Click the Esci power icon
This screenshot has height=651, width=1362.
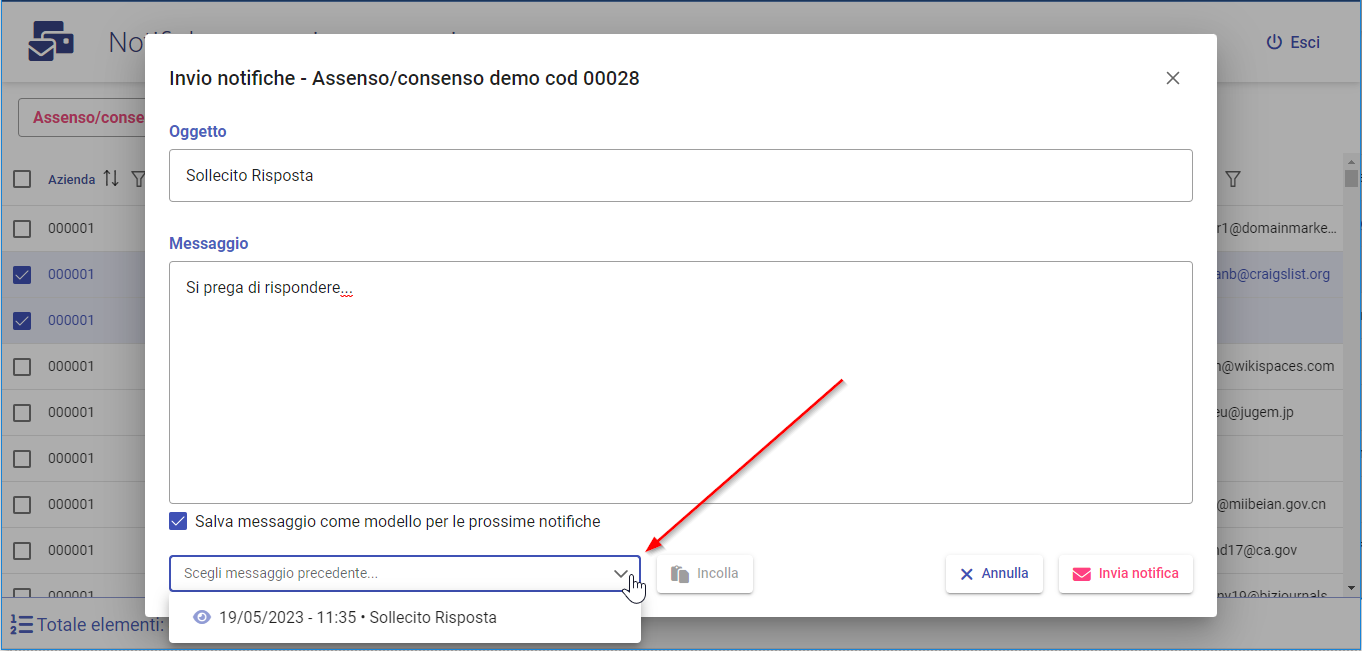(x=1274, y=42)
